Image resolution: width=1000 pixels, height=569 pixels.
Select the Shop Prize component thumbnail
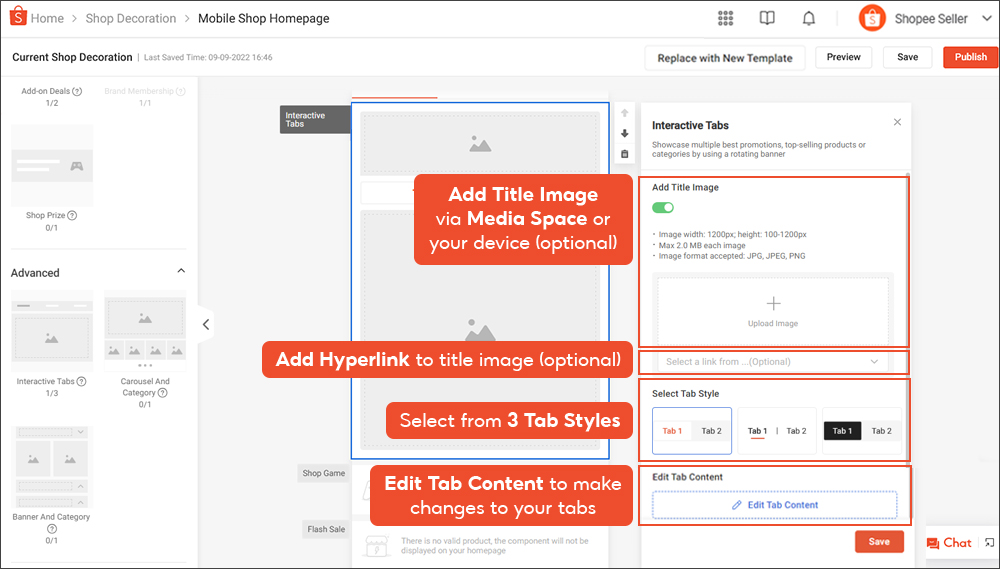(x=52, y=165)
